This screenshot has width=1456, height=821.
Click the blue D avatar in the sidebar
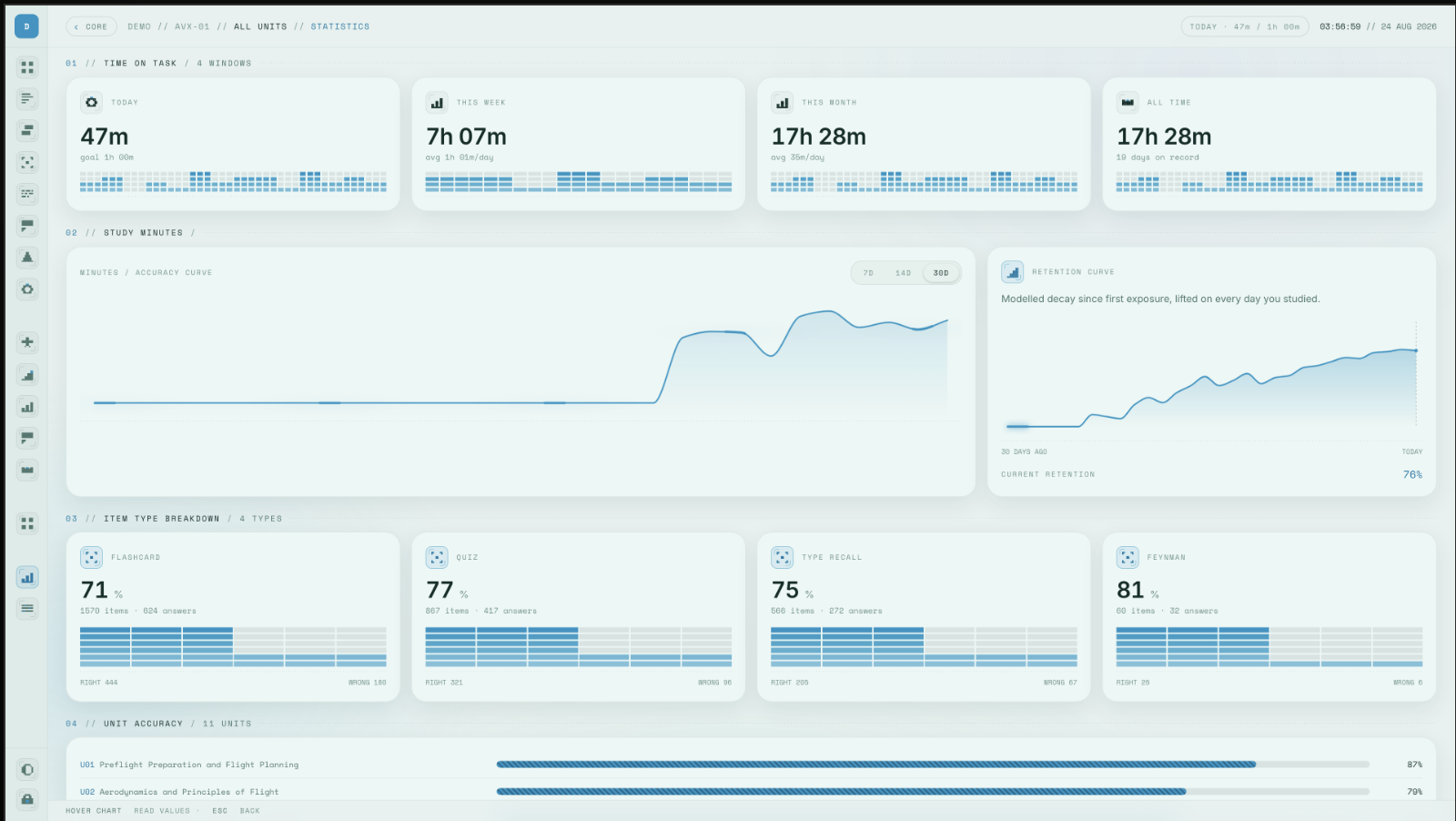click(26, 26)
